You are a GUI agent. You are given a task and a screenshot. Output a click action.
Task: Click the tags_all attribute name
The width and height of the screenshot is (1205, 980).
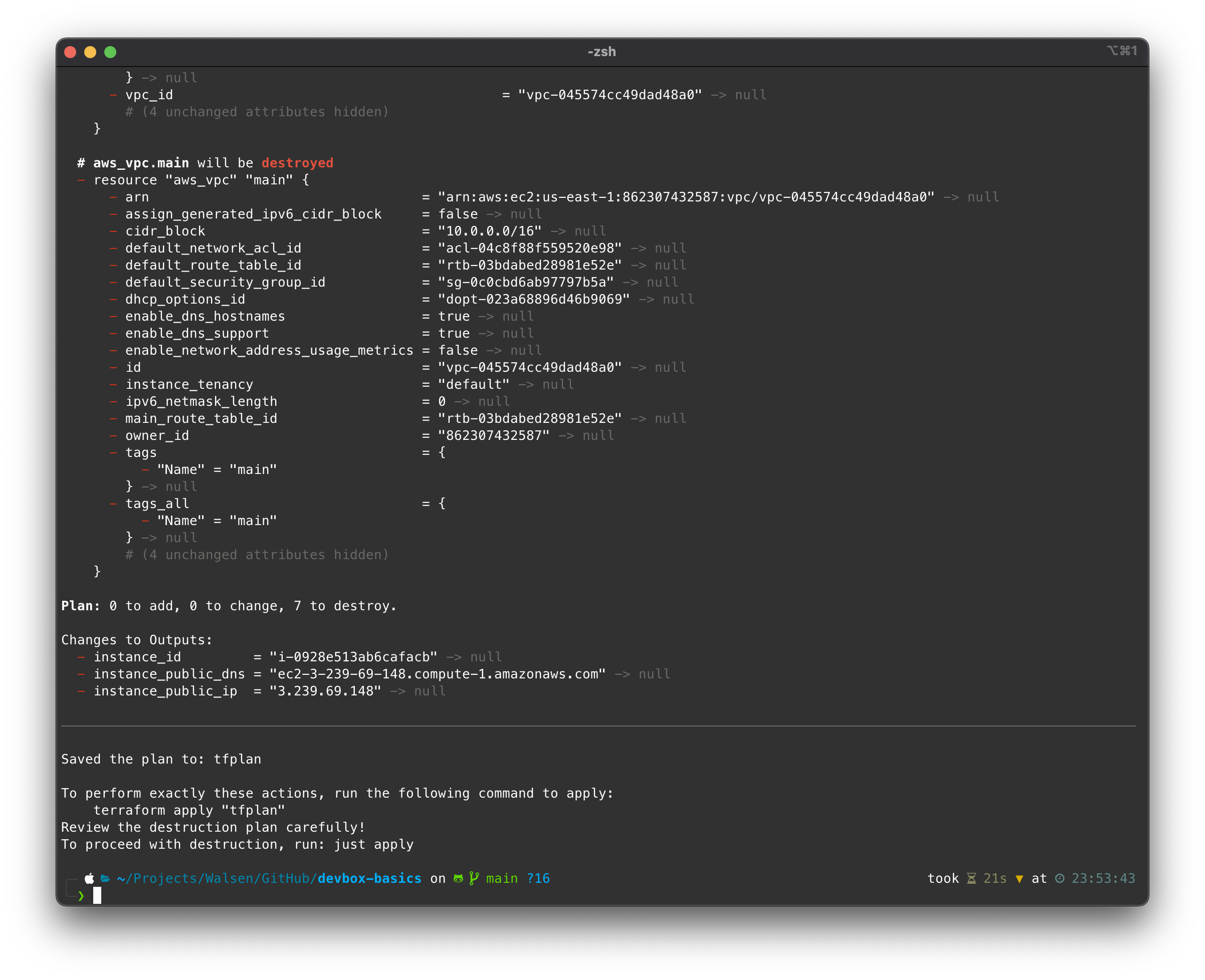pyautogui.click(x=157, y=504)
